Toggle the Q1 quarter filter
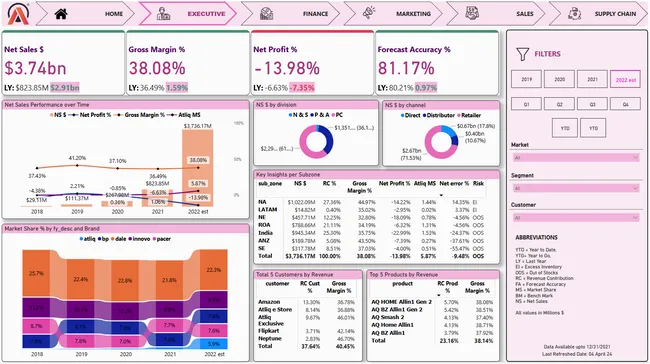Viewport: 650px width, 364px height. tap(526, 104)
